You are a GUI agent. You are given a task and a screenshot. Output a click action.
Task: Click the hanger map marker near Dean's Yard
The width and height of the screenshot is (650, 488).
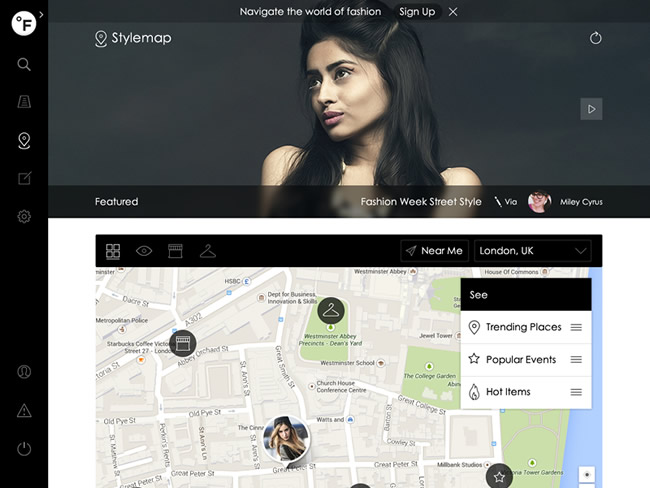[331, 311]
